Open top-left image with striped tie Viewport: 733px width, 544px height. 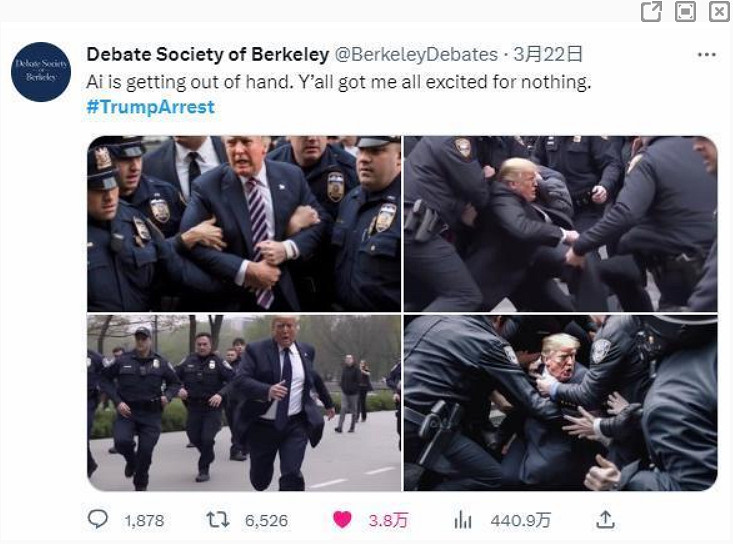[244, 223]
